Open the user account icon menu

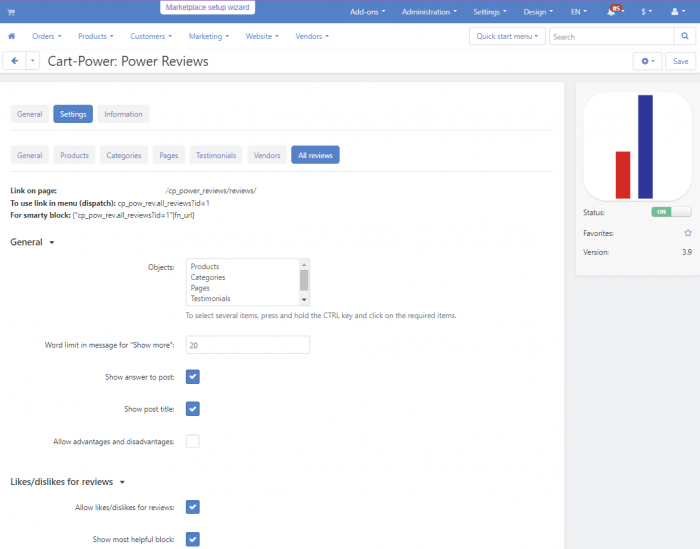pos(678,12)
